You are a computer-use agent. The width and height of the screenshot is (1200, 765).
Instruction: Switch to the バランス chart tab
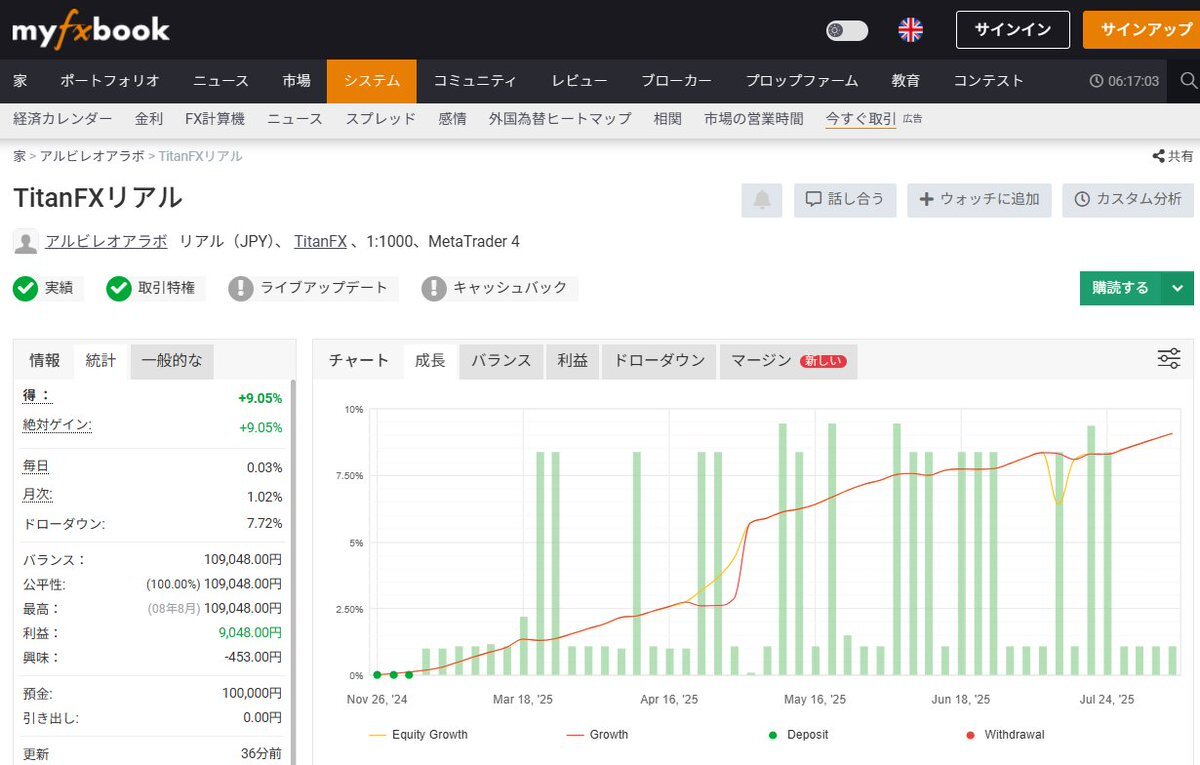point(501,361)
